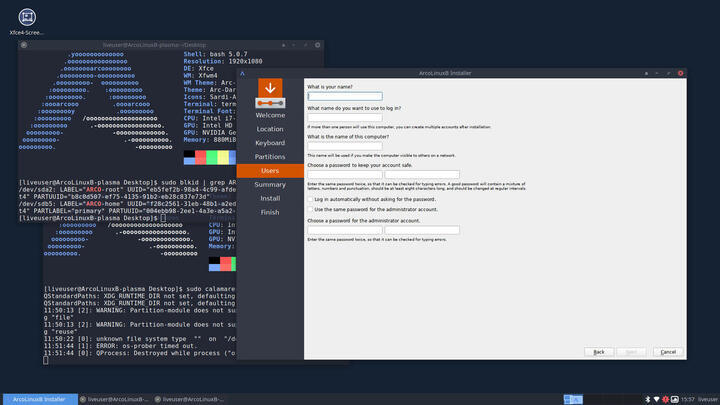Image resolution: width=720 pixels, height=405 pixels.
Task: Switch to the second liveuser@ArcoLinuxB terminal taskbar entry
Action: click(x=189, y=399)
